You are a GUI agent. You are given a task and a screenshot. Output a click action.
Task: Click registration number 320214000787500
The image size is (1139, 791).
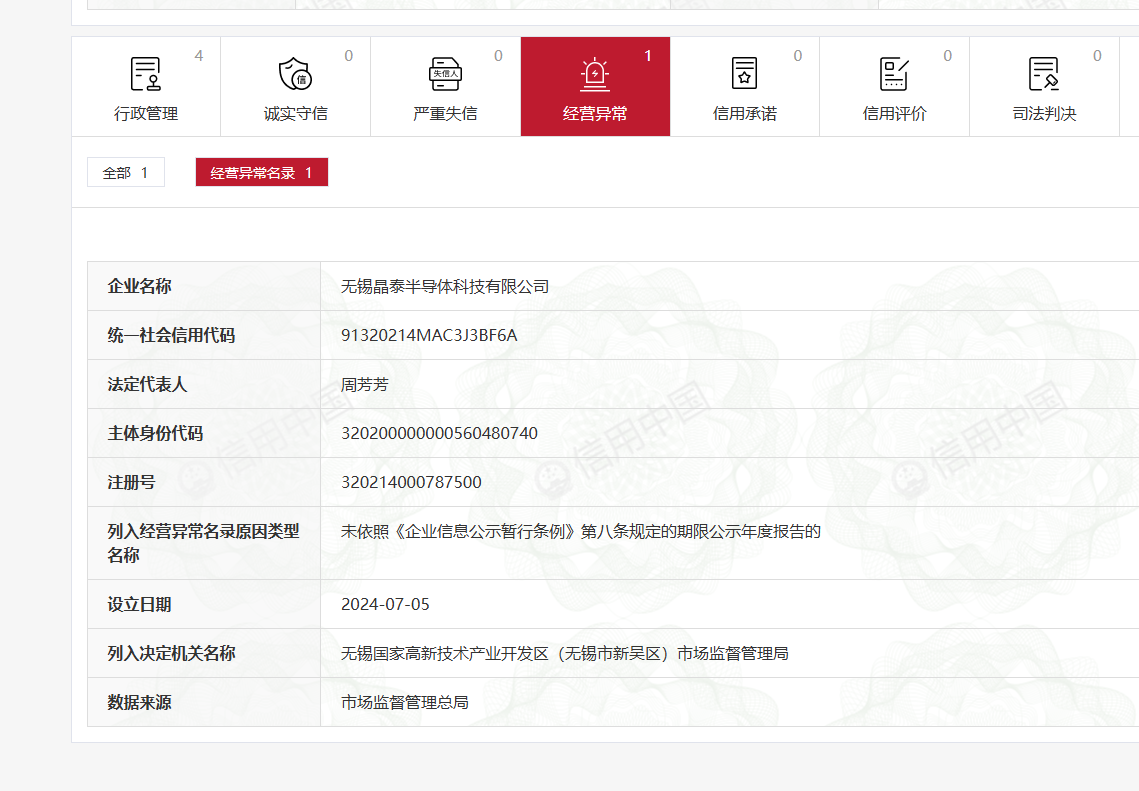click(411, 482)
